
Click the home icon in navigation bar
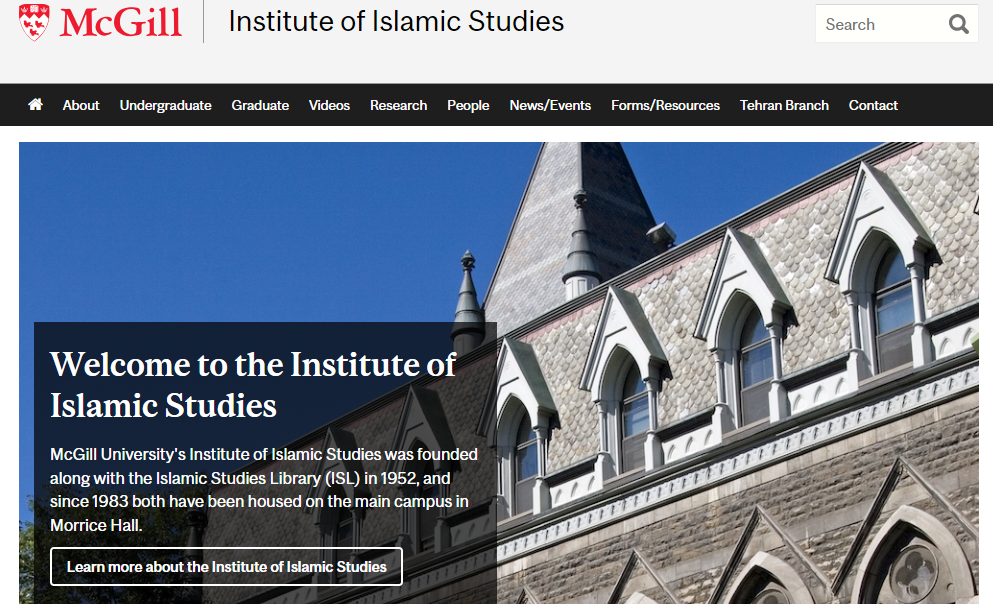[35, 104]
